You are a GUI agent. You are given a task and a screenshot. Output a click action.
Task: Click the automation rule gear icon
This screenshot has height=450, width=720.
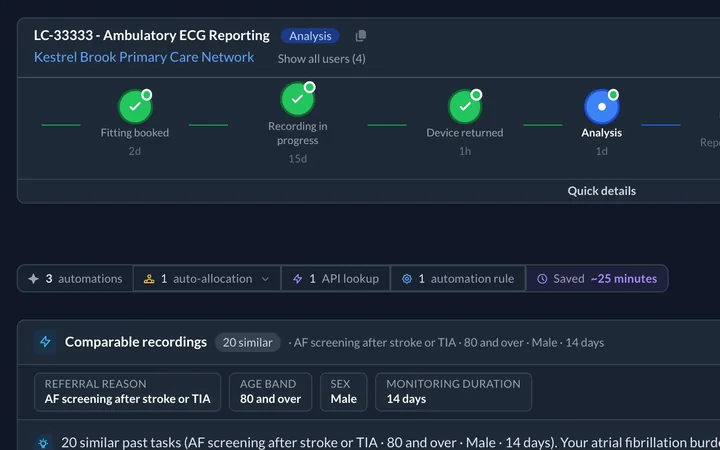407,279
